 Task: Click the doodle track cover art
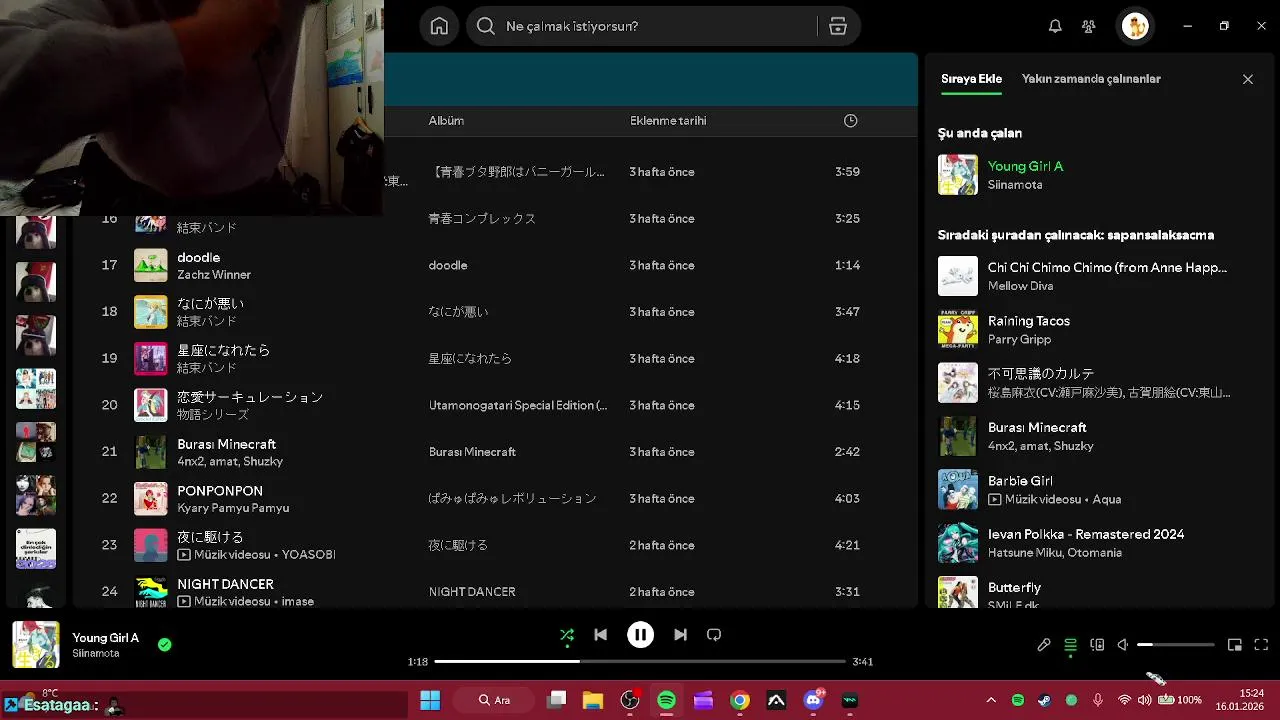click(x=151, y=265)
